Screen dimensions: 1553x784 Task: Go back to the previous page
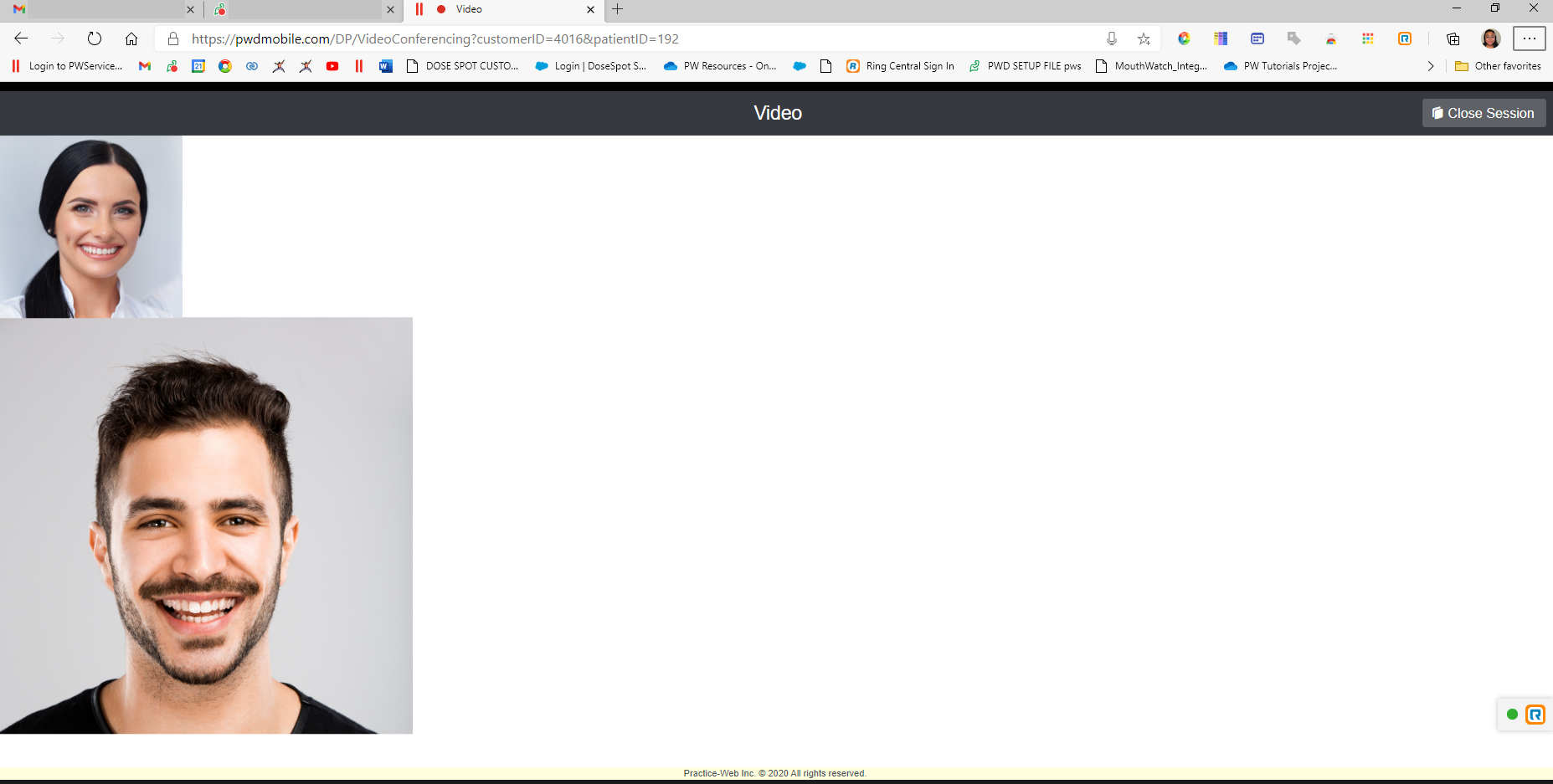click(21, 38)
